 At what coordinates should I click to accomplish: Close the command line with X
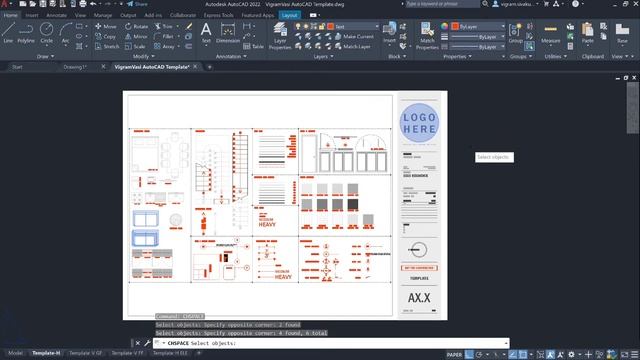(138, 343)
